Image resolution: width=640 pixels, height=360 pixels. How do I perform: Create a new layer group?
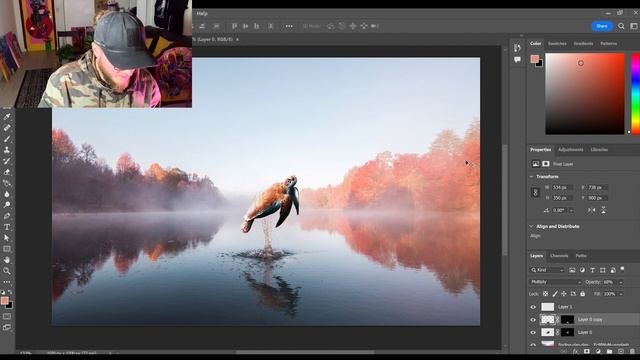(609, 351)
